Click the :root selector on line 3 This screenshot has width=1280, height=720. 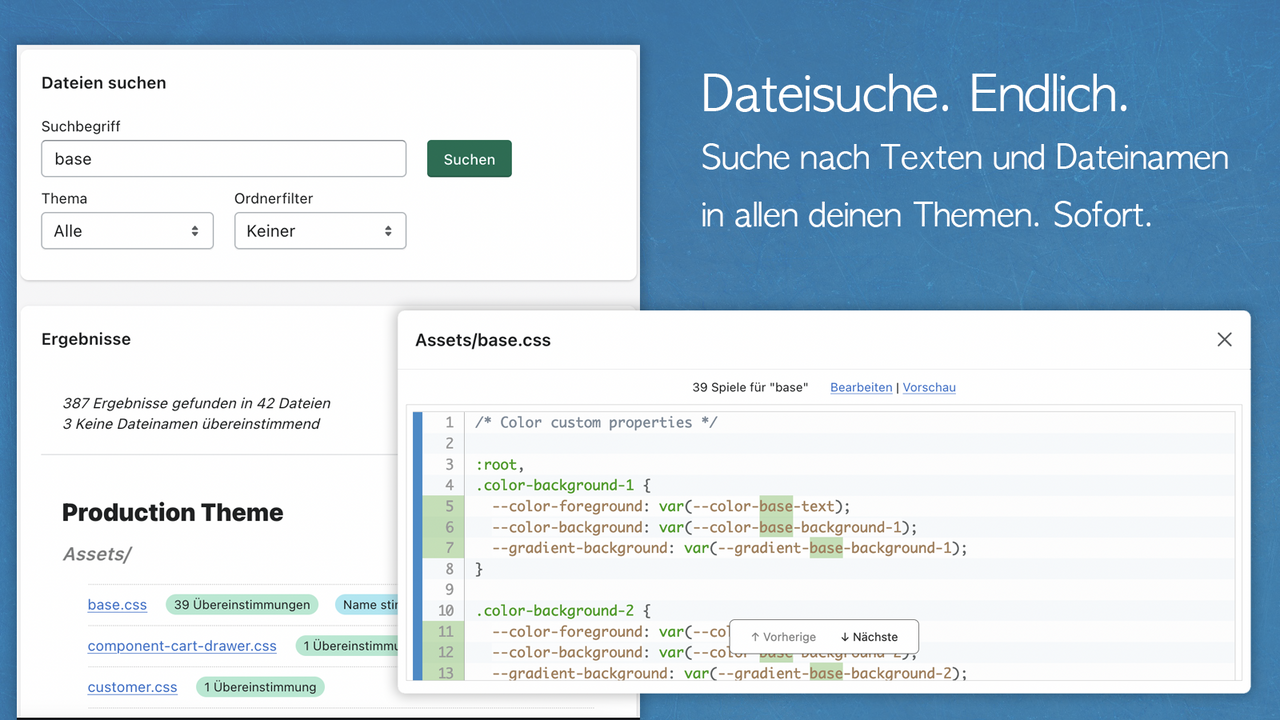coord(500,464)
